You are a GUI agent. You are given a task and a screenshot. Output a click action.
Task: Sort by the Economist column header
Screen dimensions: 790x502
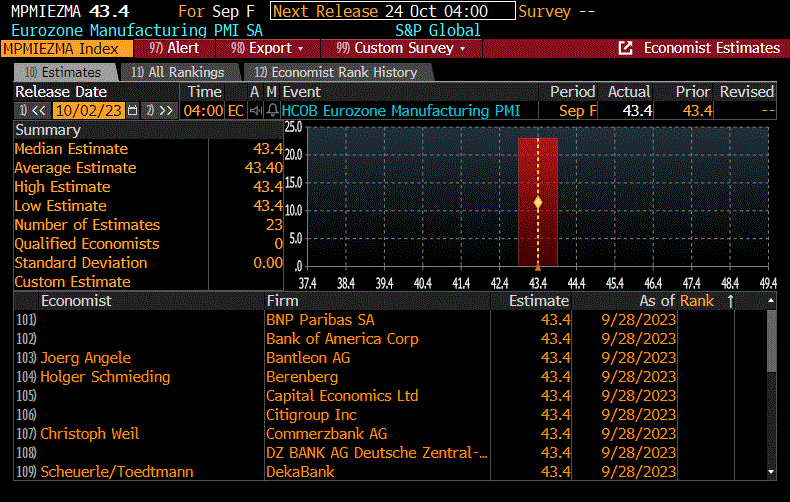coord(76,301)
